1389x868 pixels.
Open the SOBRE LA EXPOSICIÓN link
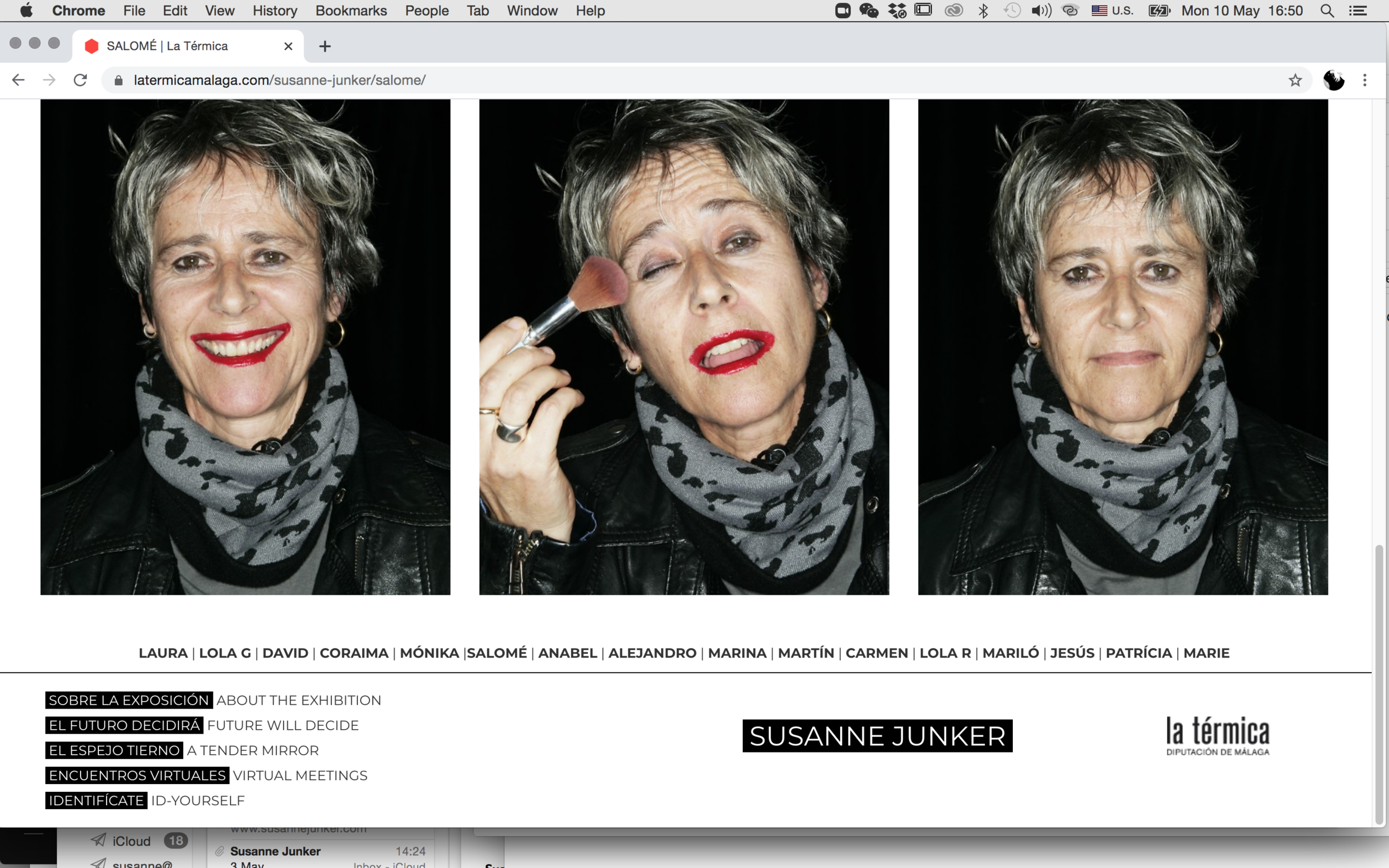coord(129,700)
